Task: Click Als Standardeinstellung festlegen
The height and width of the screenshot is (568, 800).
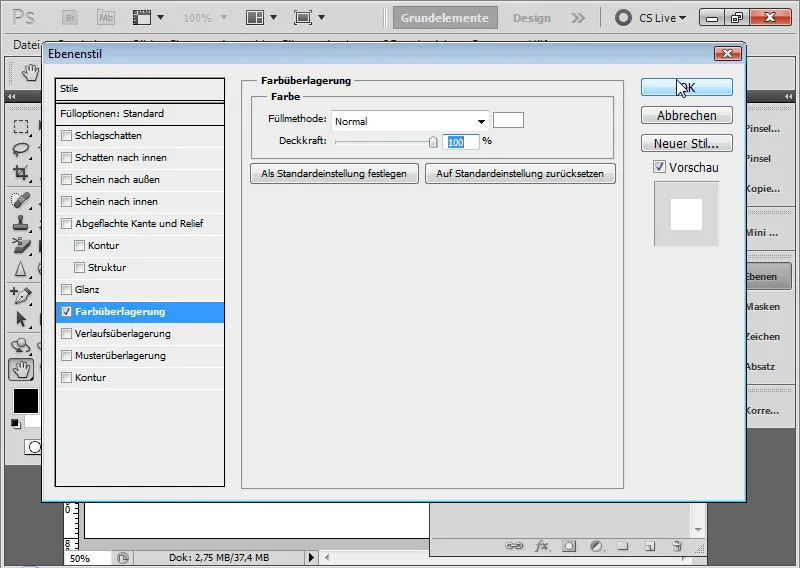Action: pyautogui.click(x=334, y=174)
